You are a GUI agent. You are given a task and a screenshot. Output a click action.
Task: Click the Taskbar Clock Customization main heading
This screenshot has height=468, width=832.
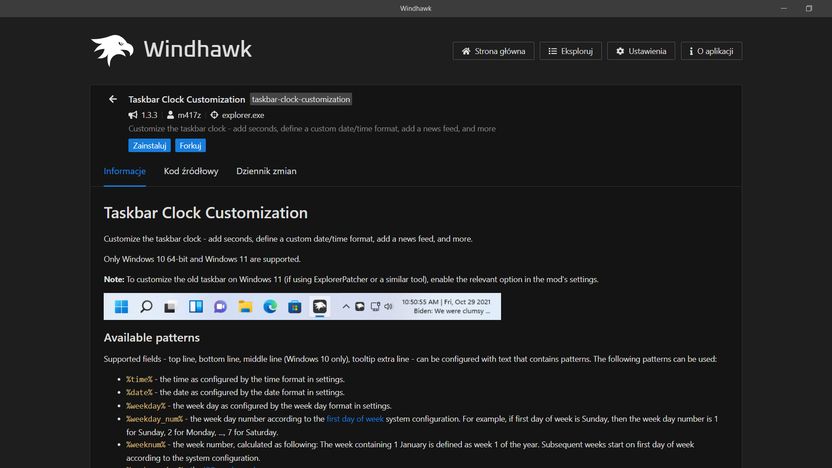206,213
